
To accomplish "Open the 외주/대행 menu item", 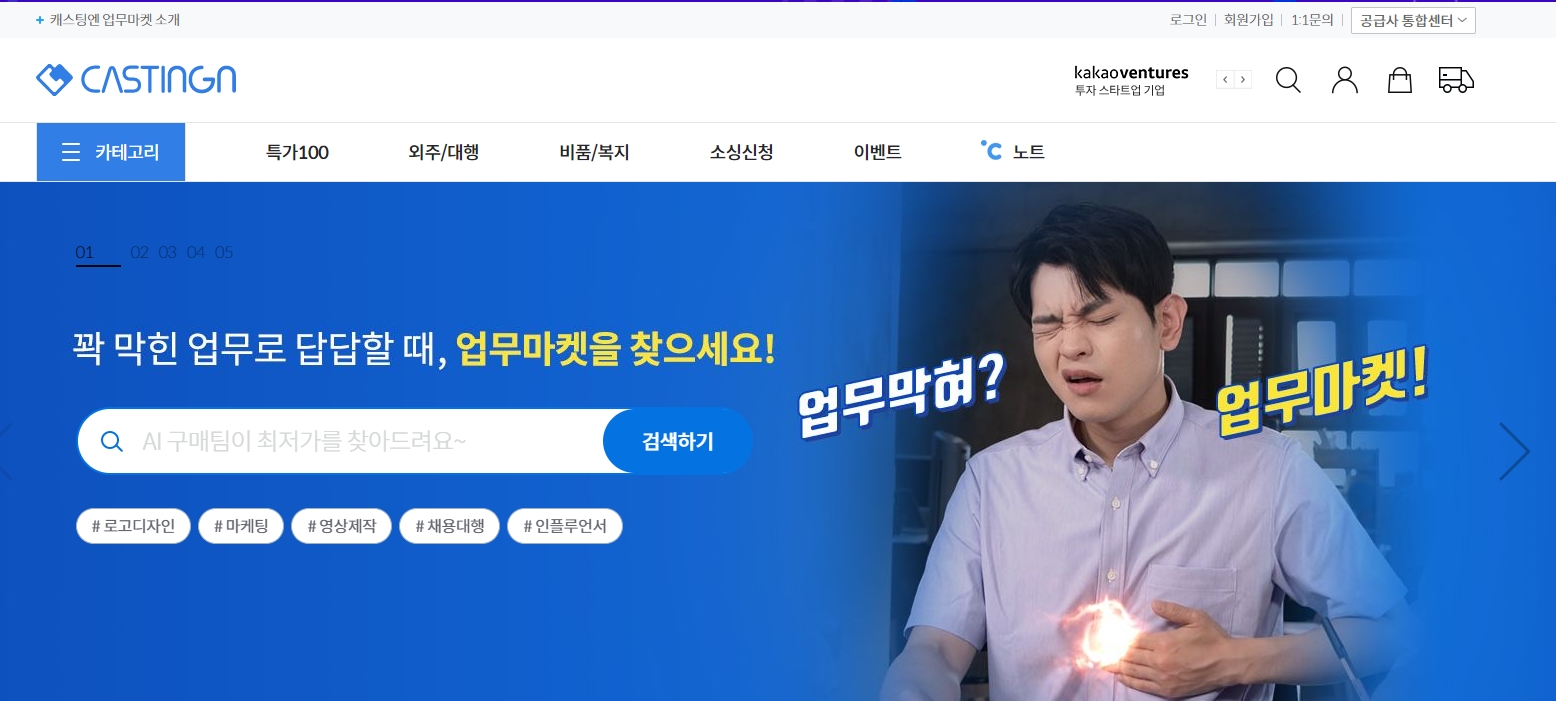I will point(444,153).
